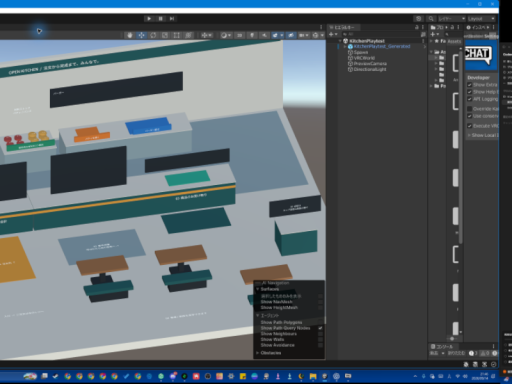Select the Rect Transform tool

[177, 35]
